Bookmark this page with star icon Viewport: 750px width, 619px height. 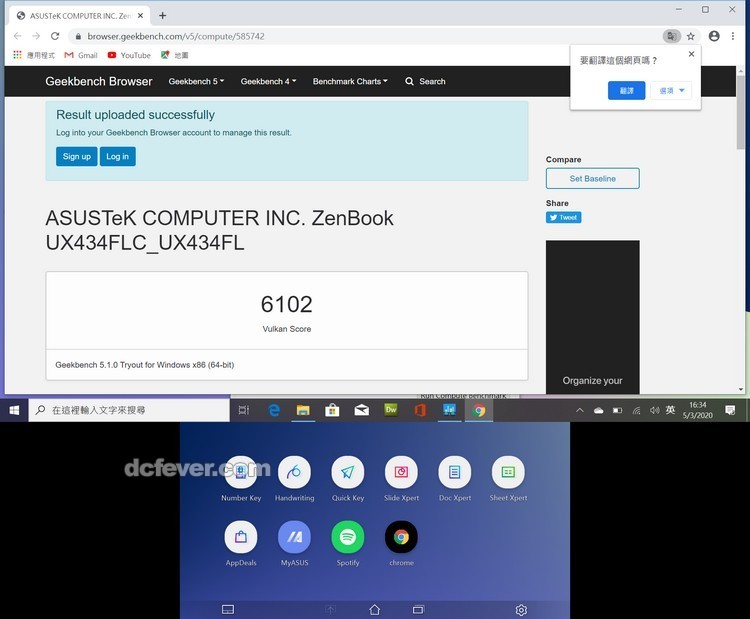691,36
